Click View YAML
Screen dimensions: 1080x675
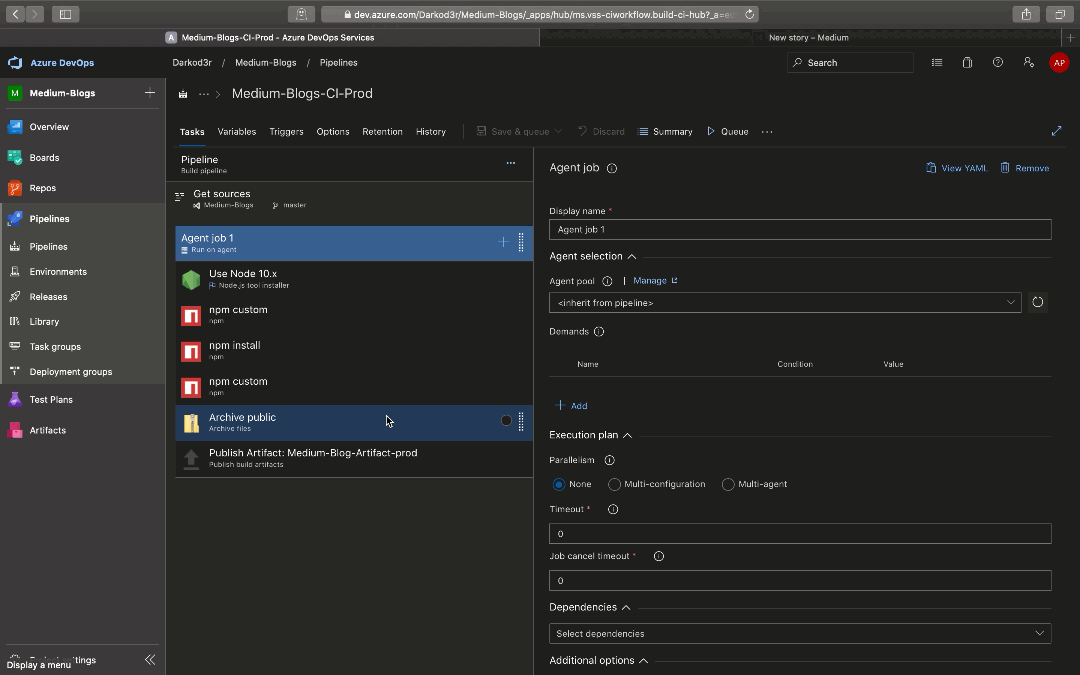(957, 168)
